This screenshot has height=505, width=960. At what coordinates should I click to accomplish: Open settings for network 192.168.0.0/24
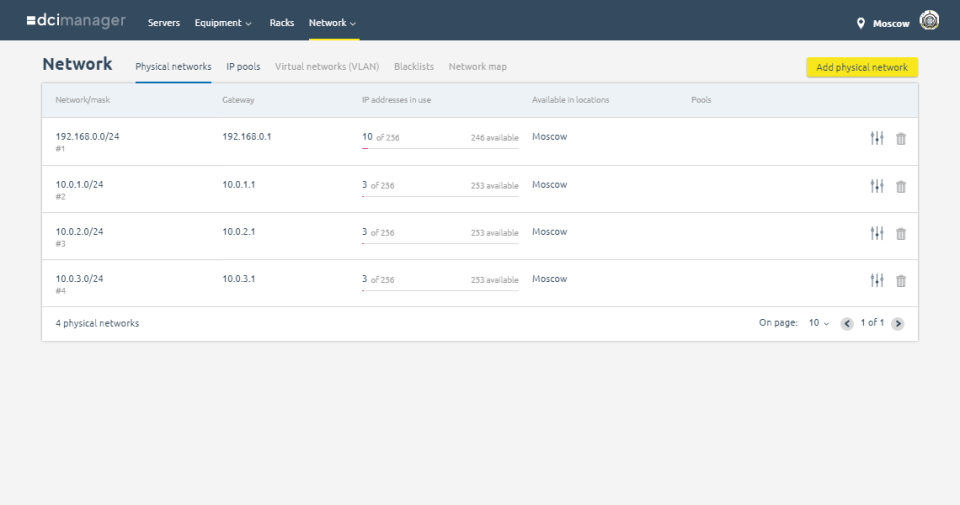tap(877, 138)
